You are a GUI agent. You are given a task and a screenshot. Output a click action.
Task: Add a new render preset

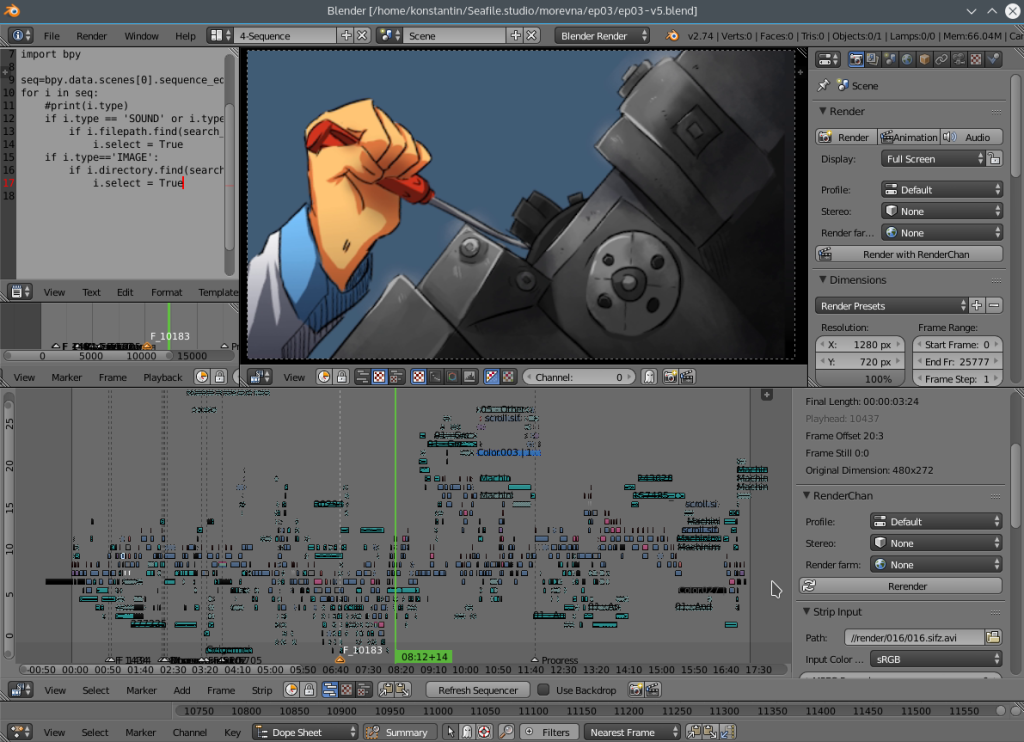click(977, 306)
